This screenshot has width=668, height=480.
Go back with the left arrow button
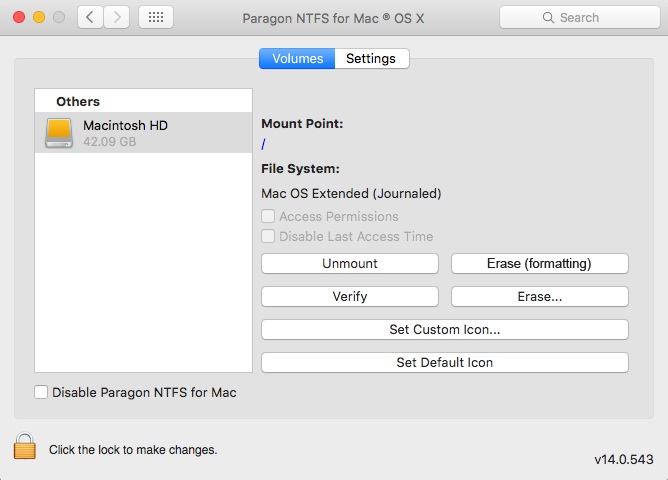pyautogui.click(x=90, y=18)
